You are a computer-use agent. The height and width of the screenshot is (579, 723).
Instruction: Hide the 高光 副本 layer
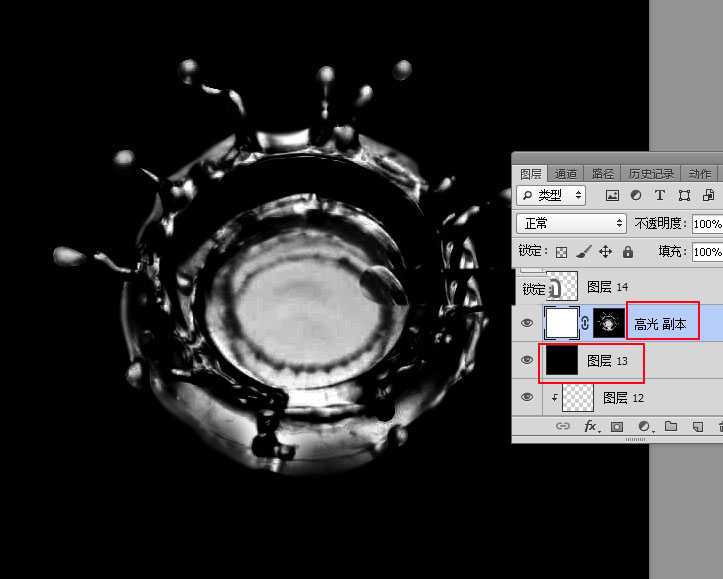pos(527,323)
